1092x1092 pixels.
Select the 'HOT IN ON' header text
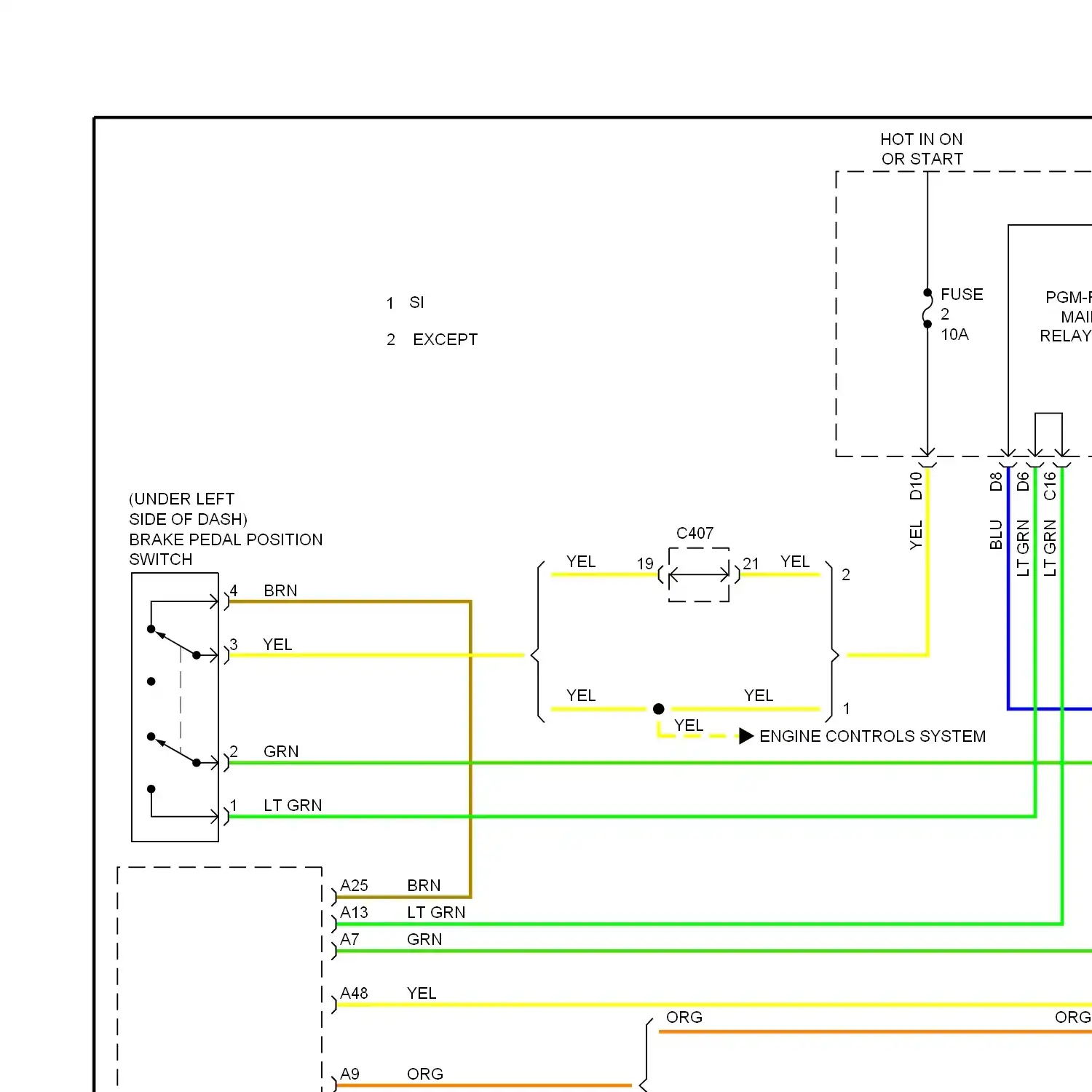(x=922, y=139)
